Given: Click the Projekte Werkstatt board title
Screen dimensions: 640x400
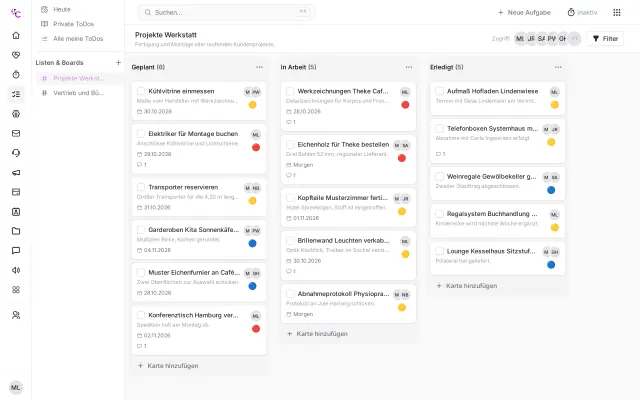Looking at the screenshot, I should [166, 35].
